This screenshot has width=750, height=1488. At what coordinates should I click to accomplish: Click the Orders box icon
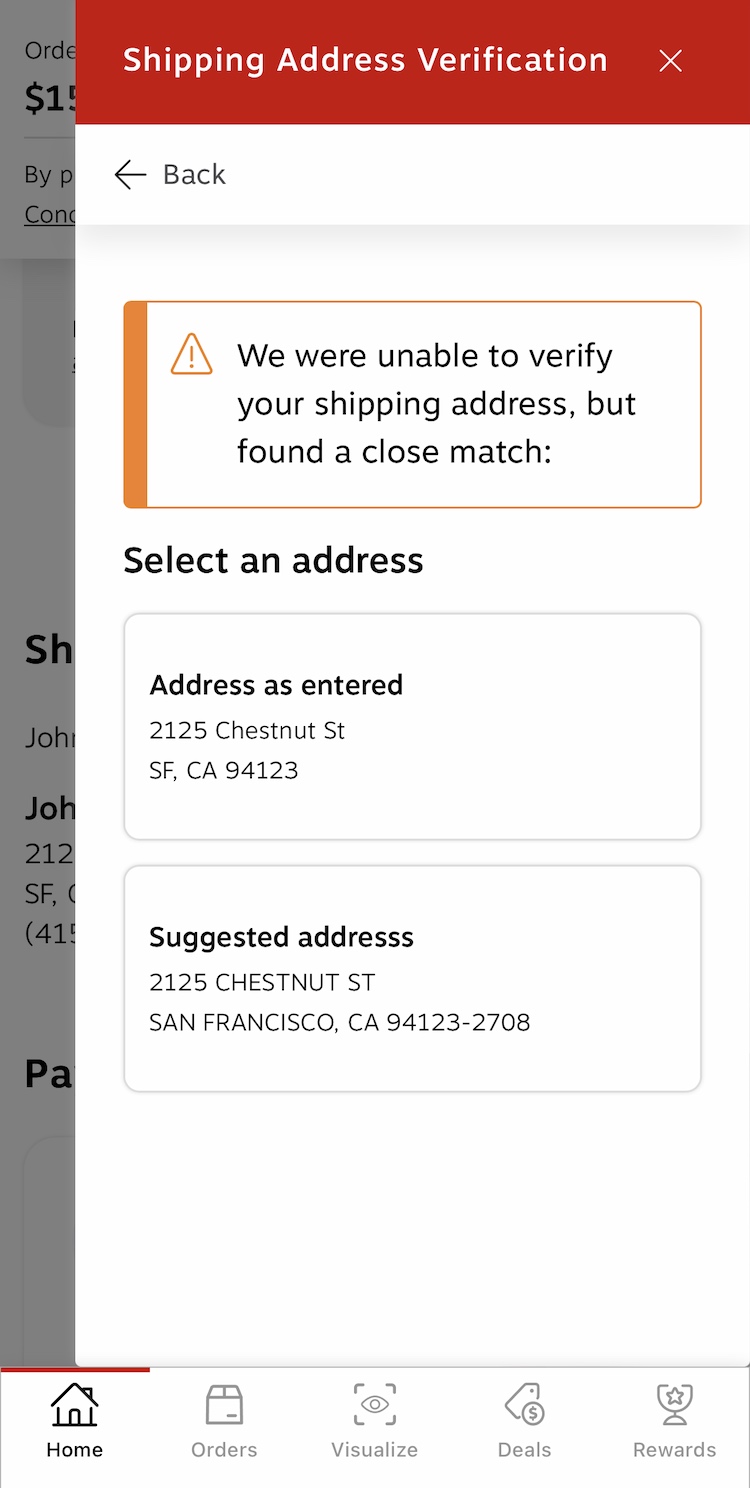224,1405
